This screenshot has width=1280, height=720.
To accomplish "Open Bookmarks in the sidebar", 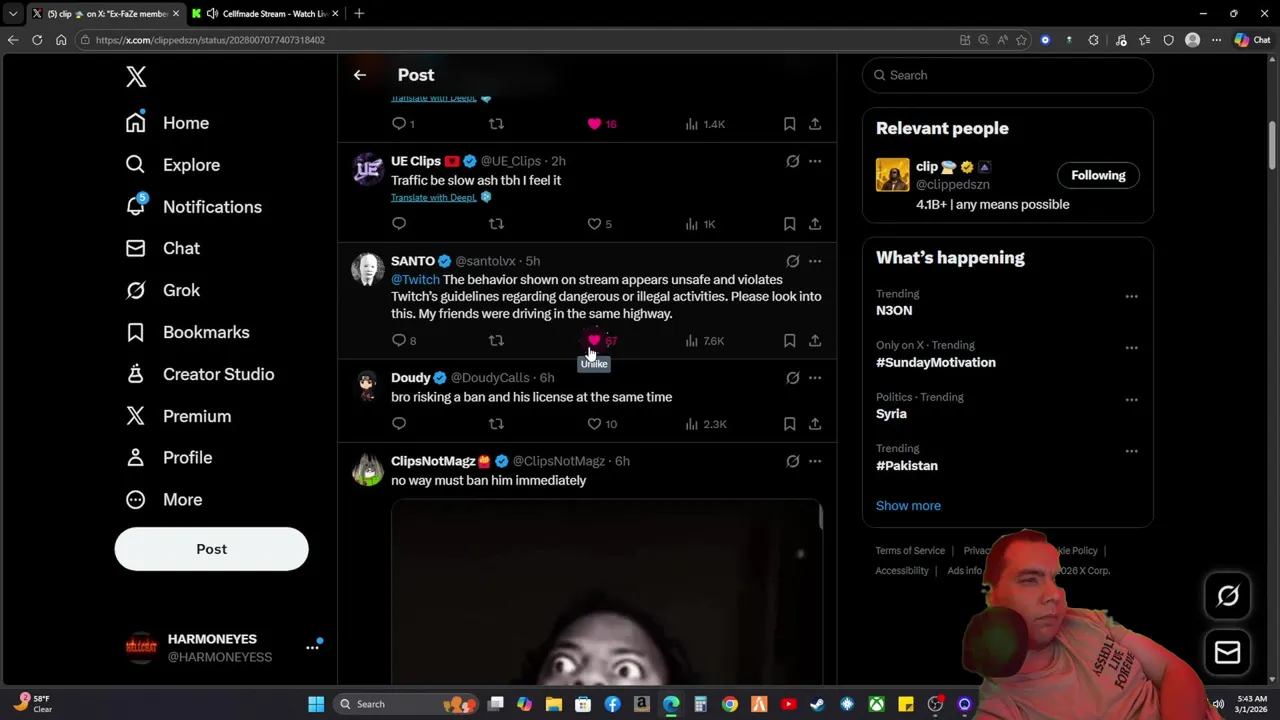I will [188, 332].
